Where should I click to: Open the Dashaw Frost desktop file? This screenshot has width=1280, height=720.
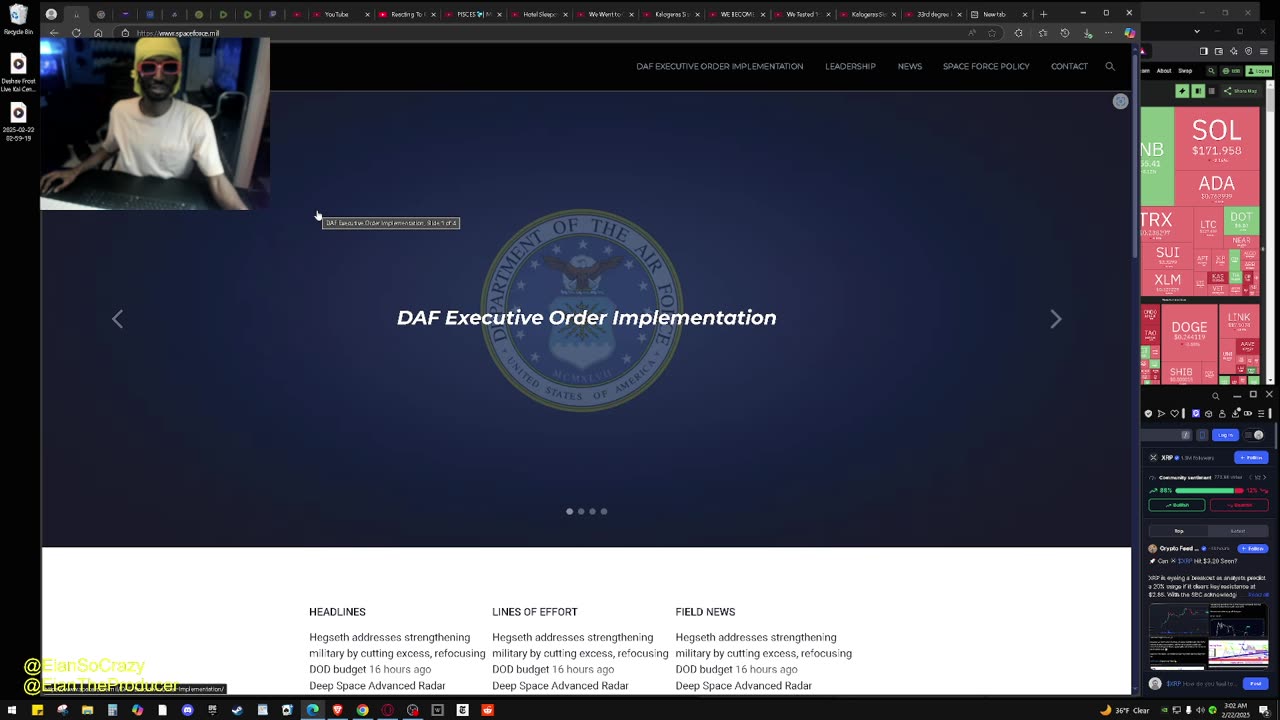click(17, 73)
